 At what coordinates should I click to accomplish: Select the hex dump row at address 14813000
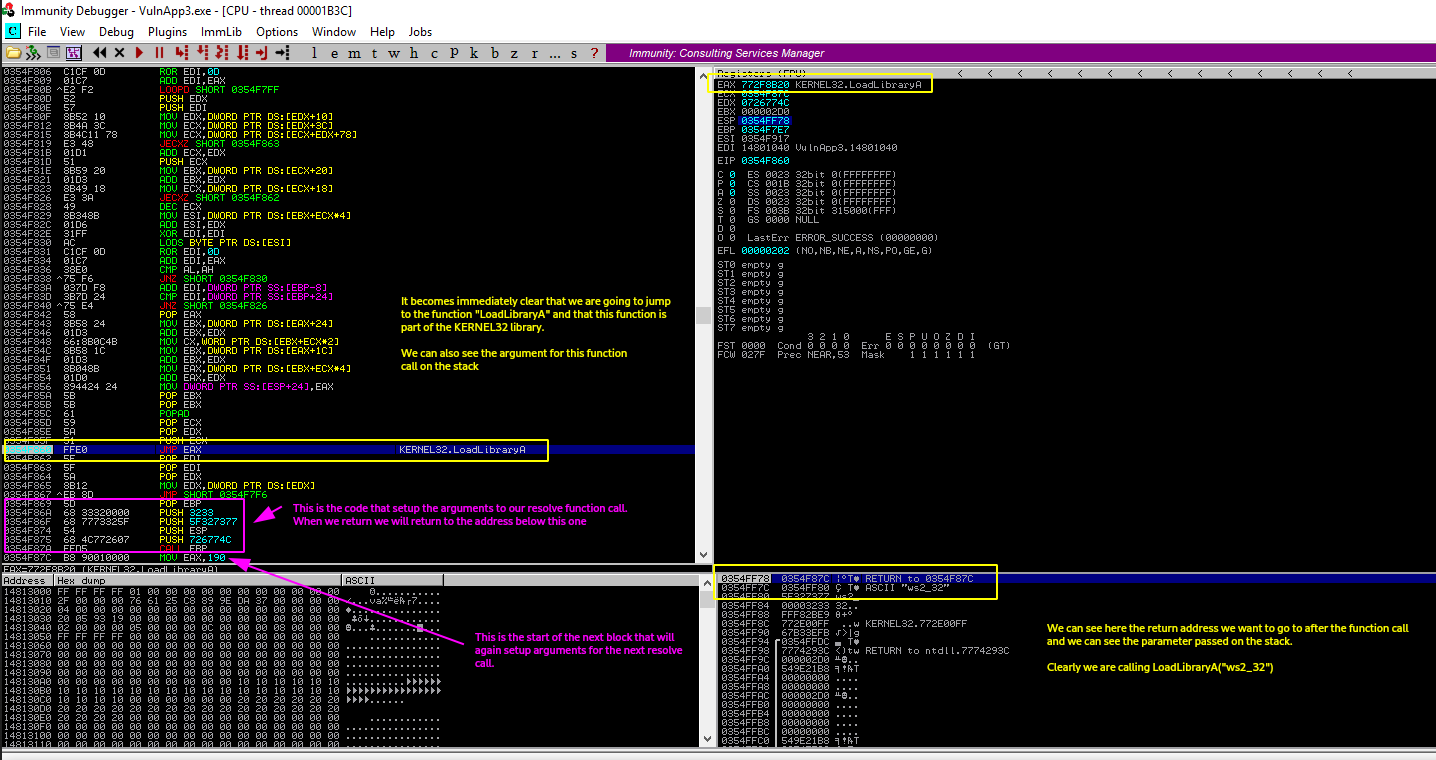[x=220, y=591]
